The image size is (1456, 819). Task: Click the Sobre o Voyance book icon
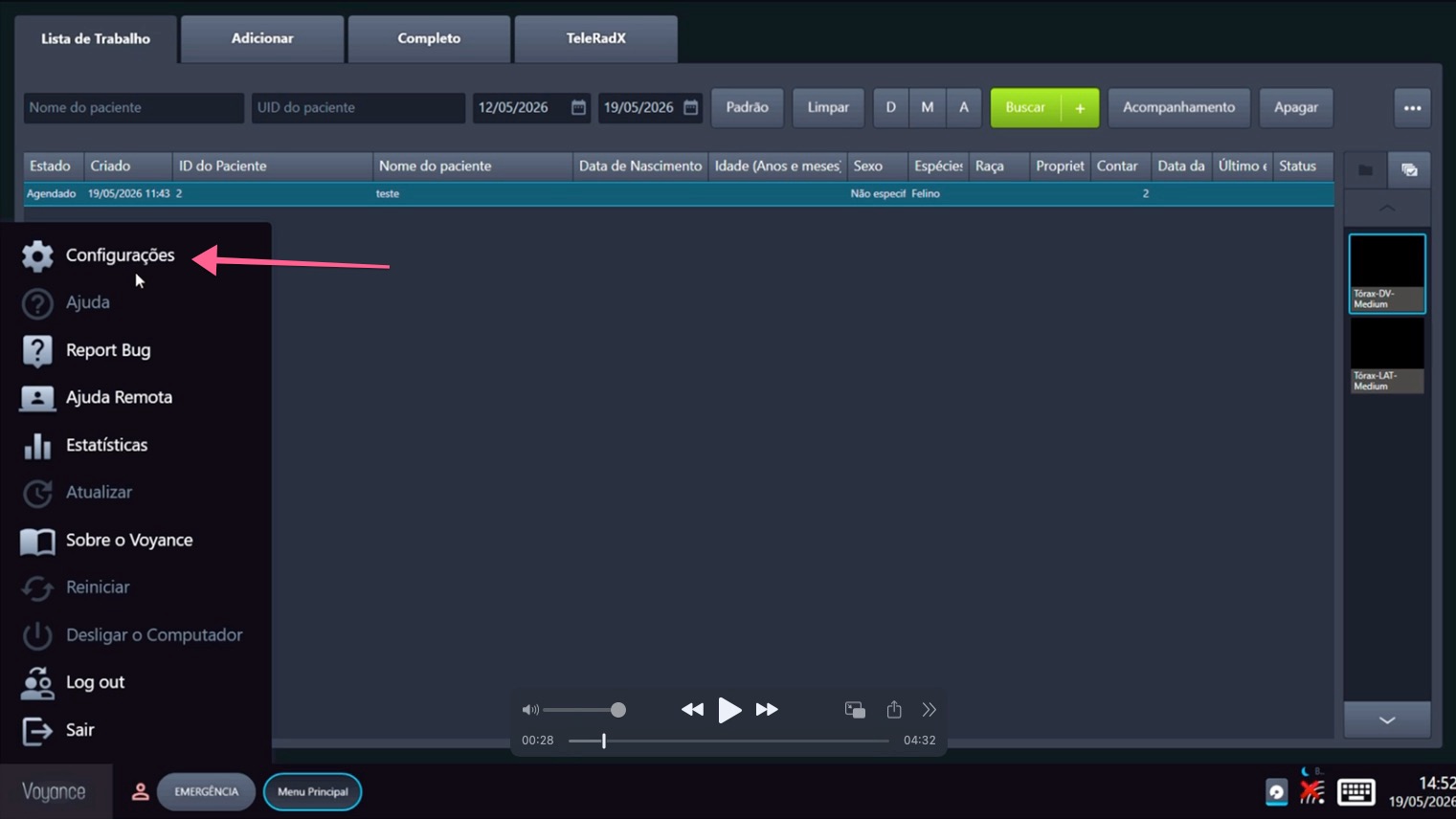click(37, 541)
